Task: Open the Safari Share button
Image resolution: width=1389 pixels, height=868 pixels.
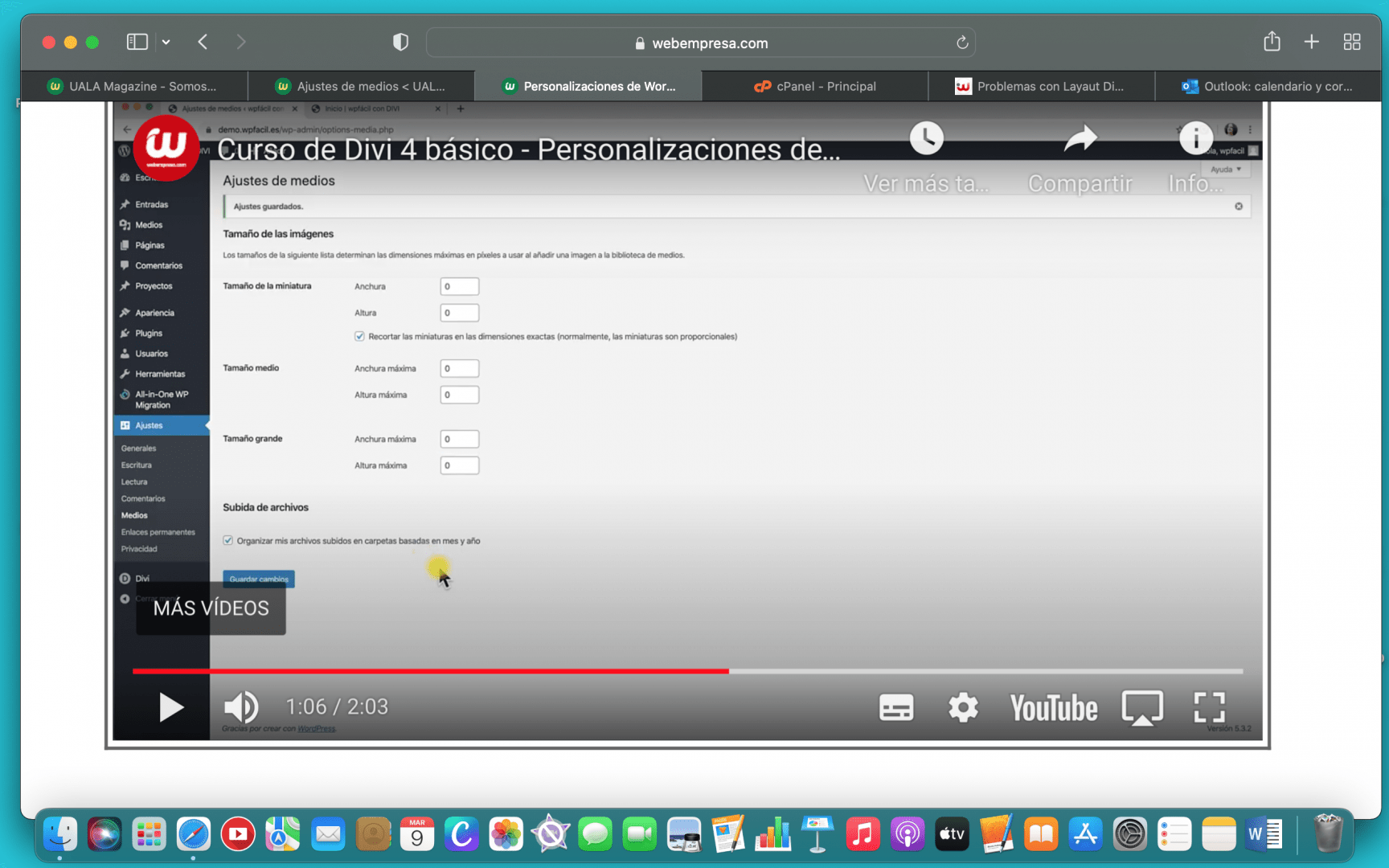Action: click(x=1272, y=41)
